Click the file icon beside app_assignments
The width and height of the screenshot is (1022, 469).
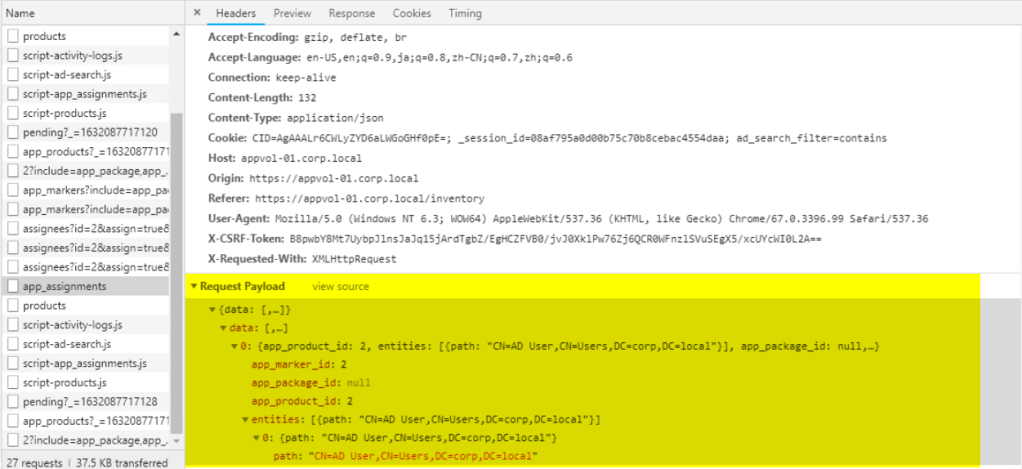click(13, 287)
